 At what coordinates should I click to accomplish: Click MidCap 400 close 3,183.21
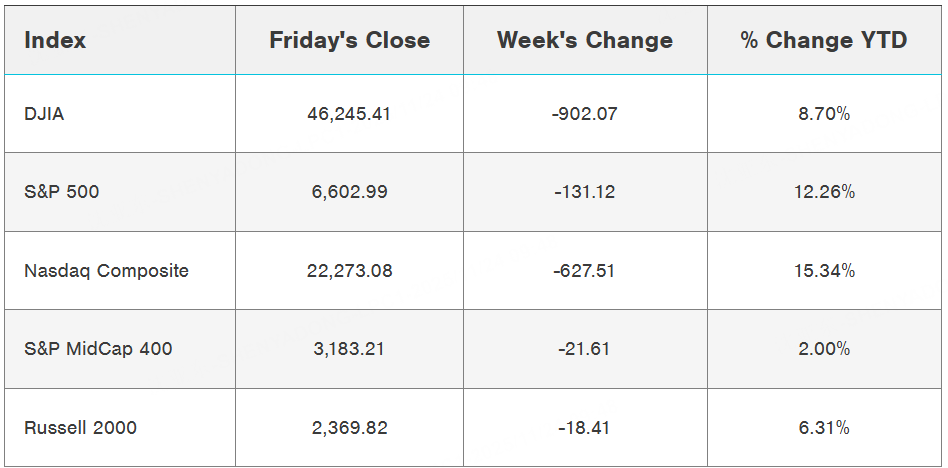tap(349, 349)
